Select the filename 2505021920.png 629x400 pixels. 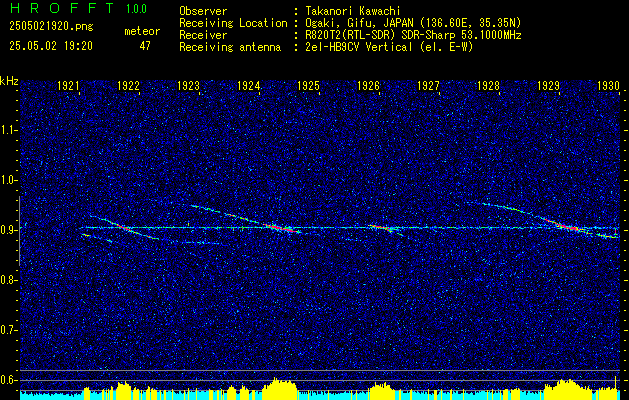click(x=51, y=27)
